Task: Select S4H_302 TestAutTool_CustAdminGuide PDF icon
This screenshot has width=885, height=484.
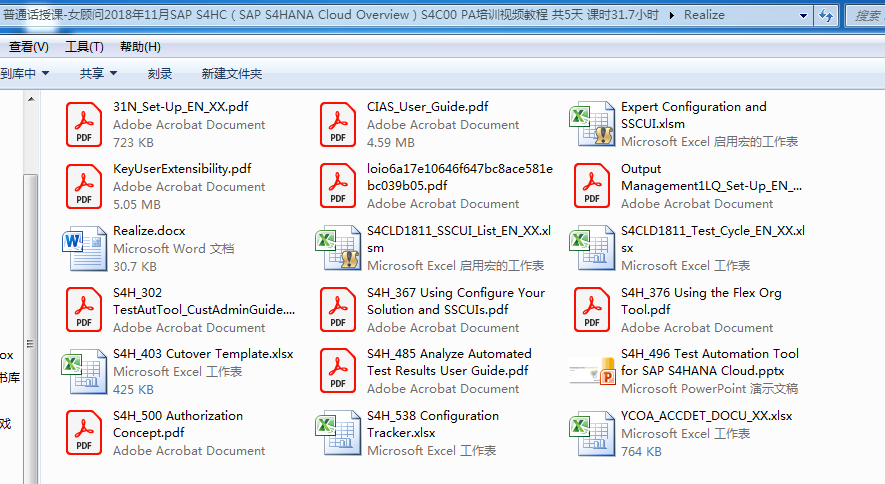Action: (84, 310)
